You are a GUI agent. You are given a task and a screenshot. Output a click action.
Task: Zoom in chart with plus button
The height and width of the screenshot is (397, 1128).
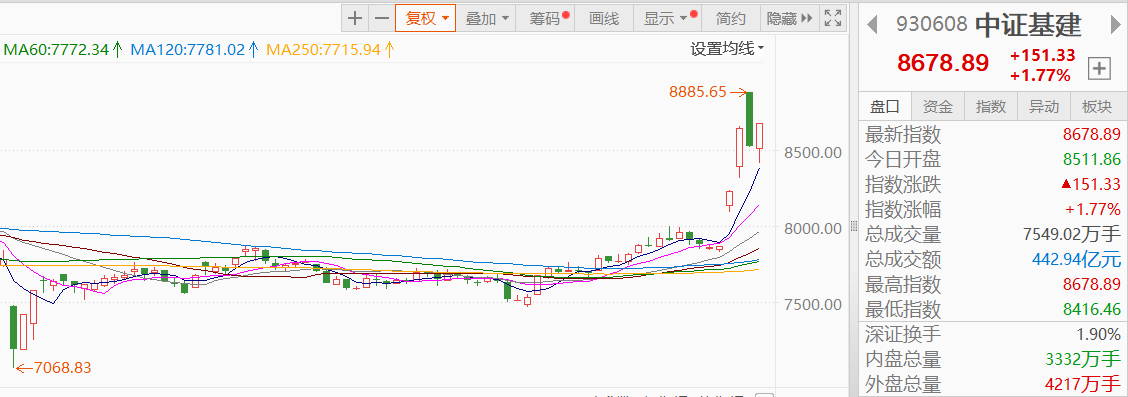355,19
